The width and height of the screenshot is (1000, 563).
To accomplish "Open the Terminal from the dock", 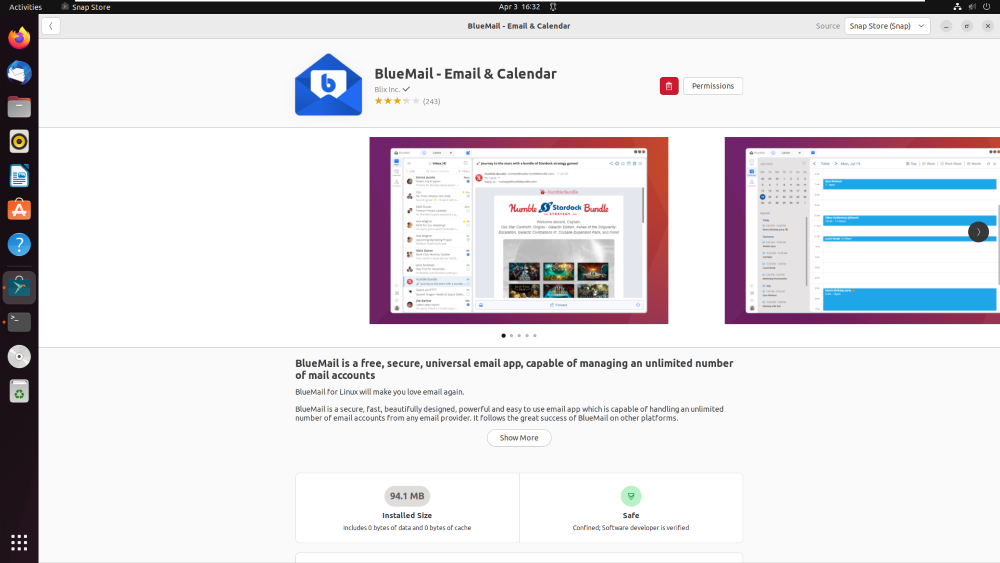I will click(x=19, y=322).
